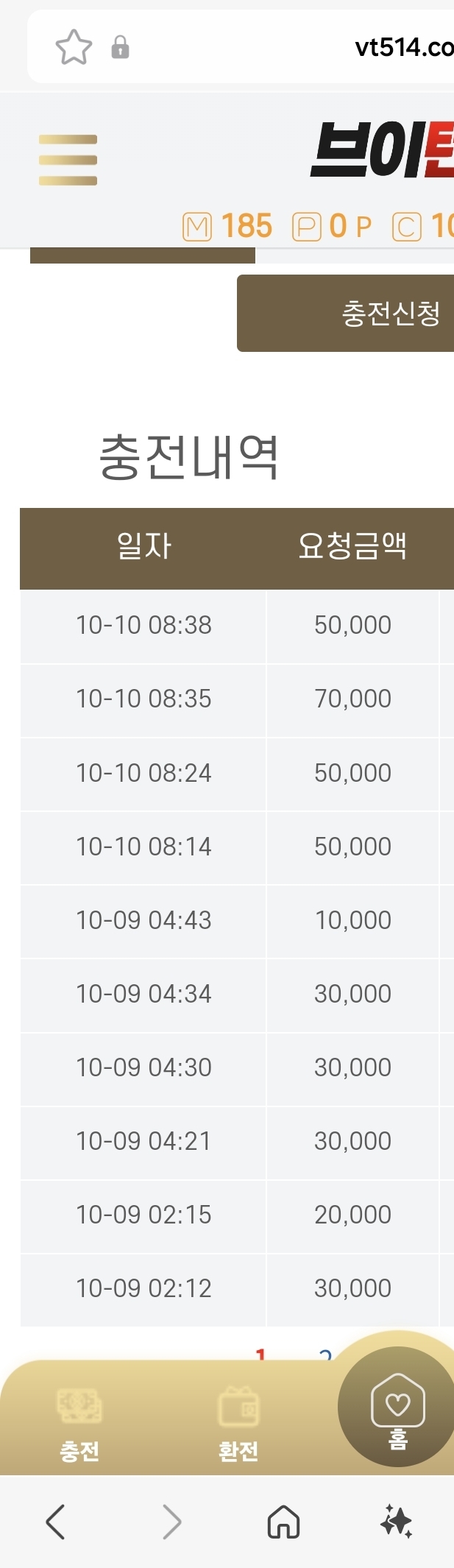The height and width of the screenshot is (1568, 454).
Task: Go back with browser back arrow
Action: [x=56, y=1522]
